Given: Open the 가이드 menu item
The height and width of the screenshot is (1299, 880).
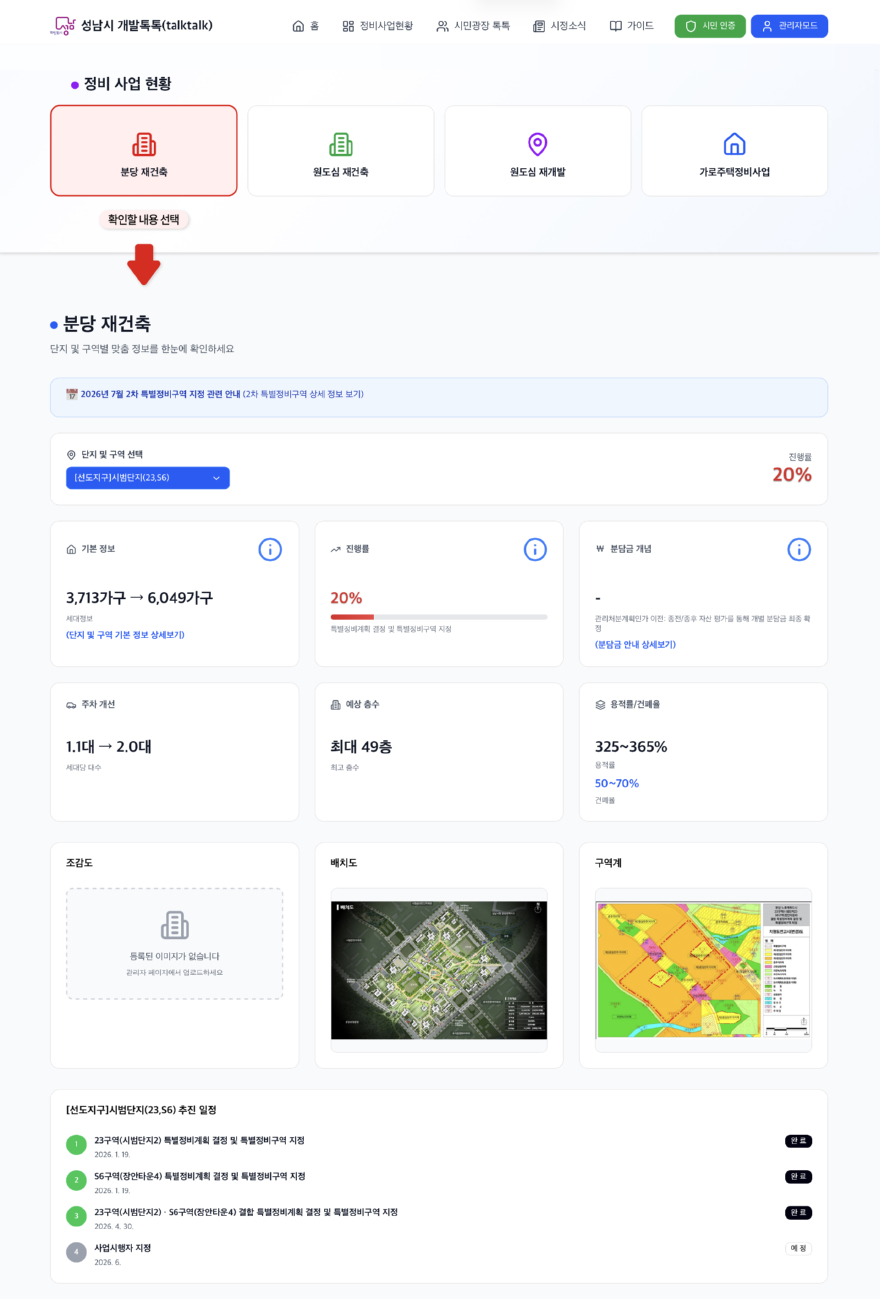Looking at the screenshot, I should click(x=631, y=26).
